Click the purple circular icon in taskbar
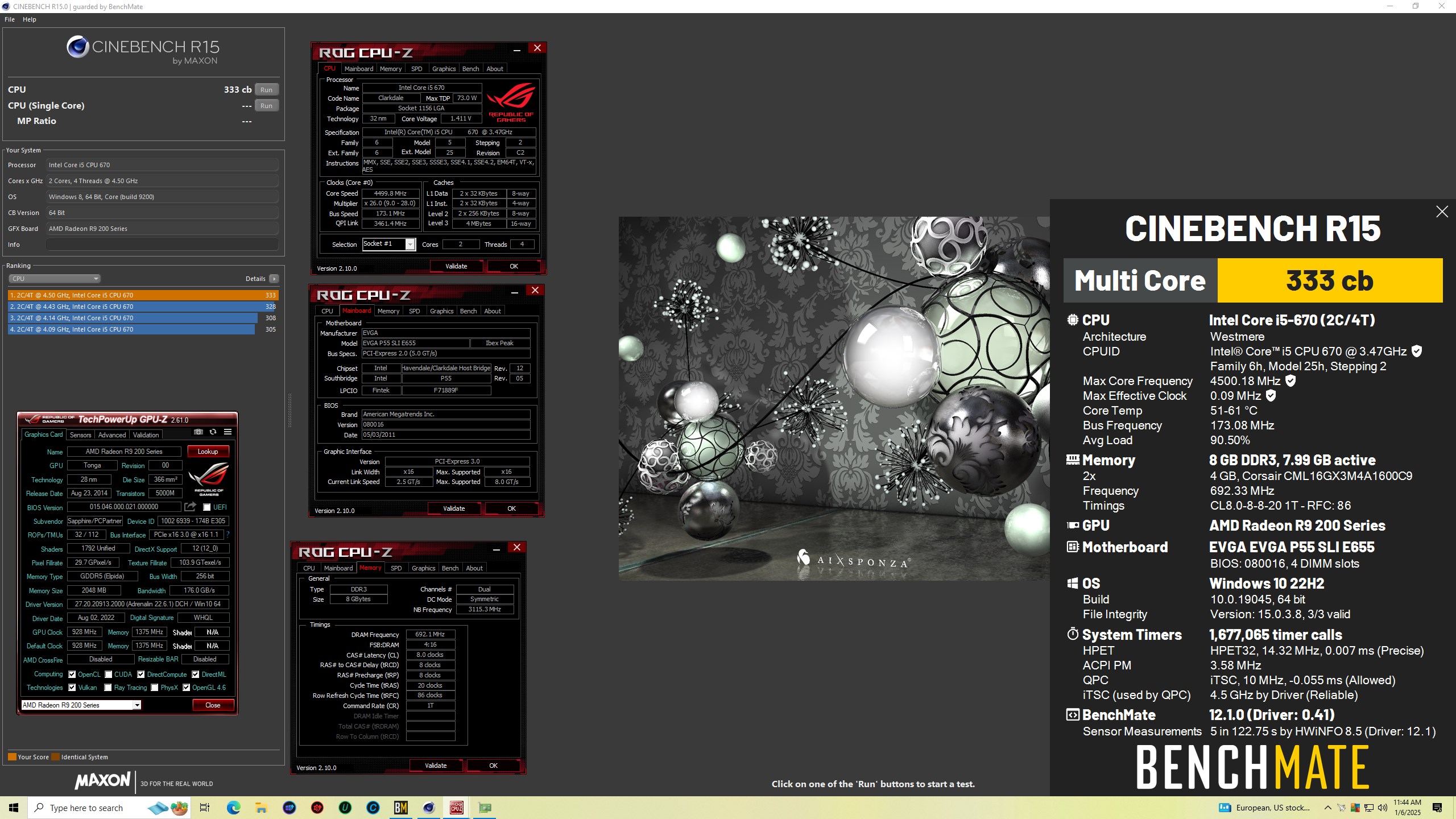This screenshot has height=819, width=1456. click(289, 808)
